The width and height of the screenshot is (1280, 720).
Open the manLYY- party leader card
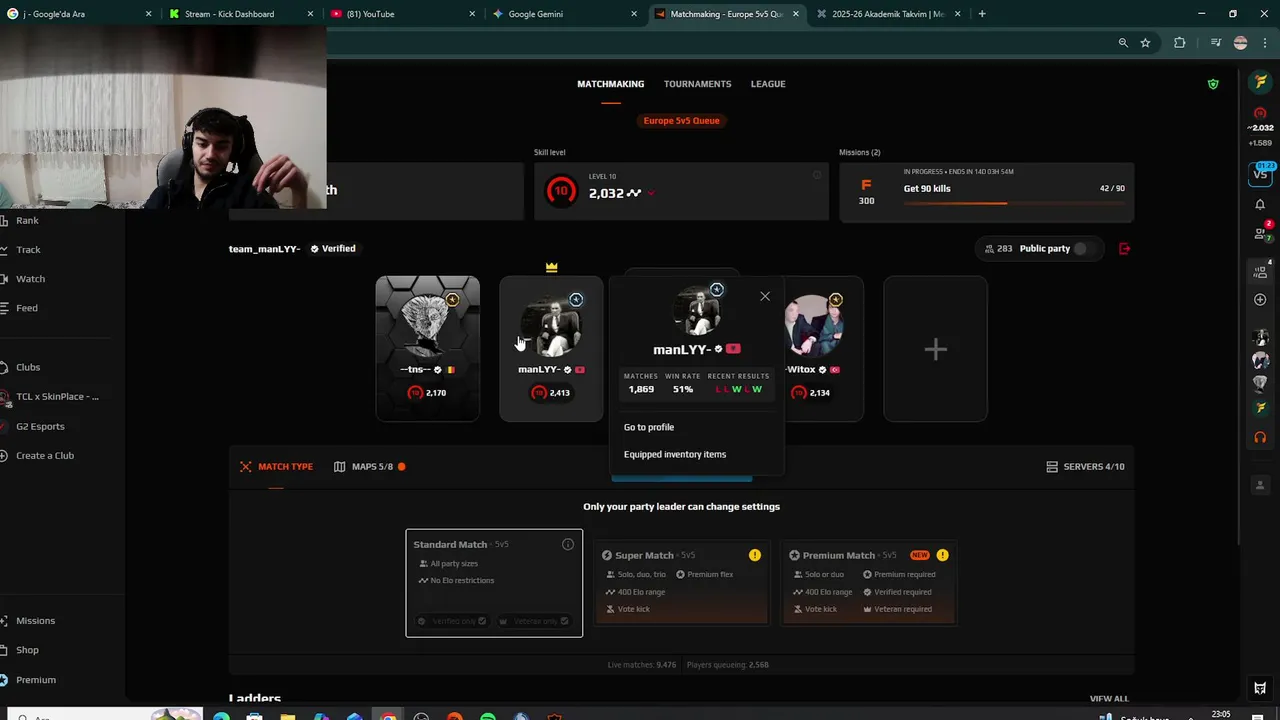click(551, 349)
